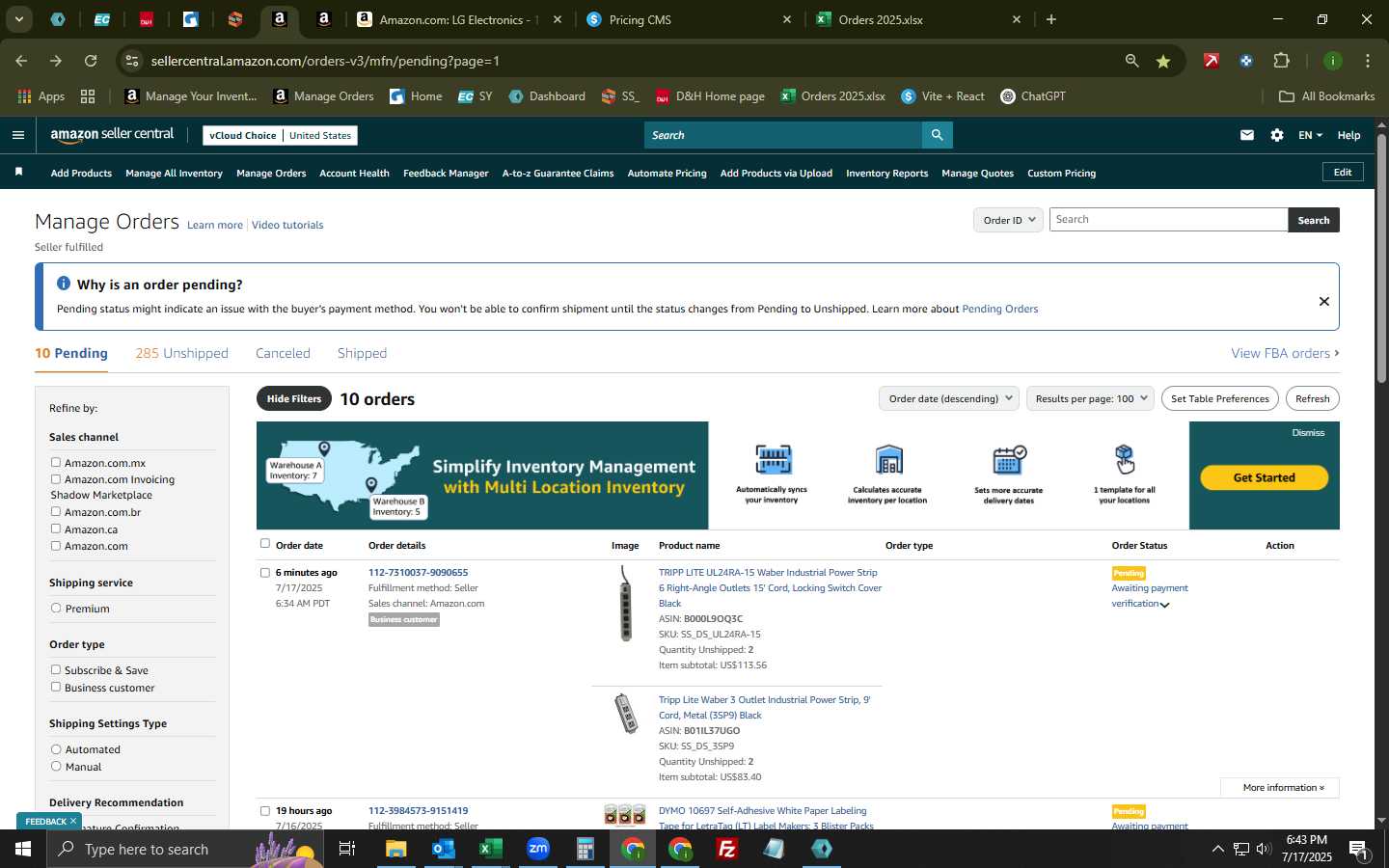Follow the View FBA orders link
This screenshot has height=868, width=1389.
tap(1285, 354)
